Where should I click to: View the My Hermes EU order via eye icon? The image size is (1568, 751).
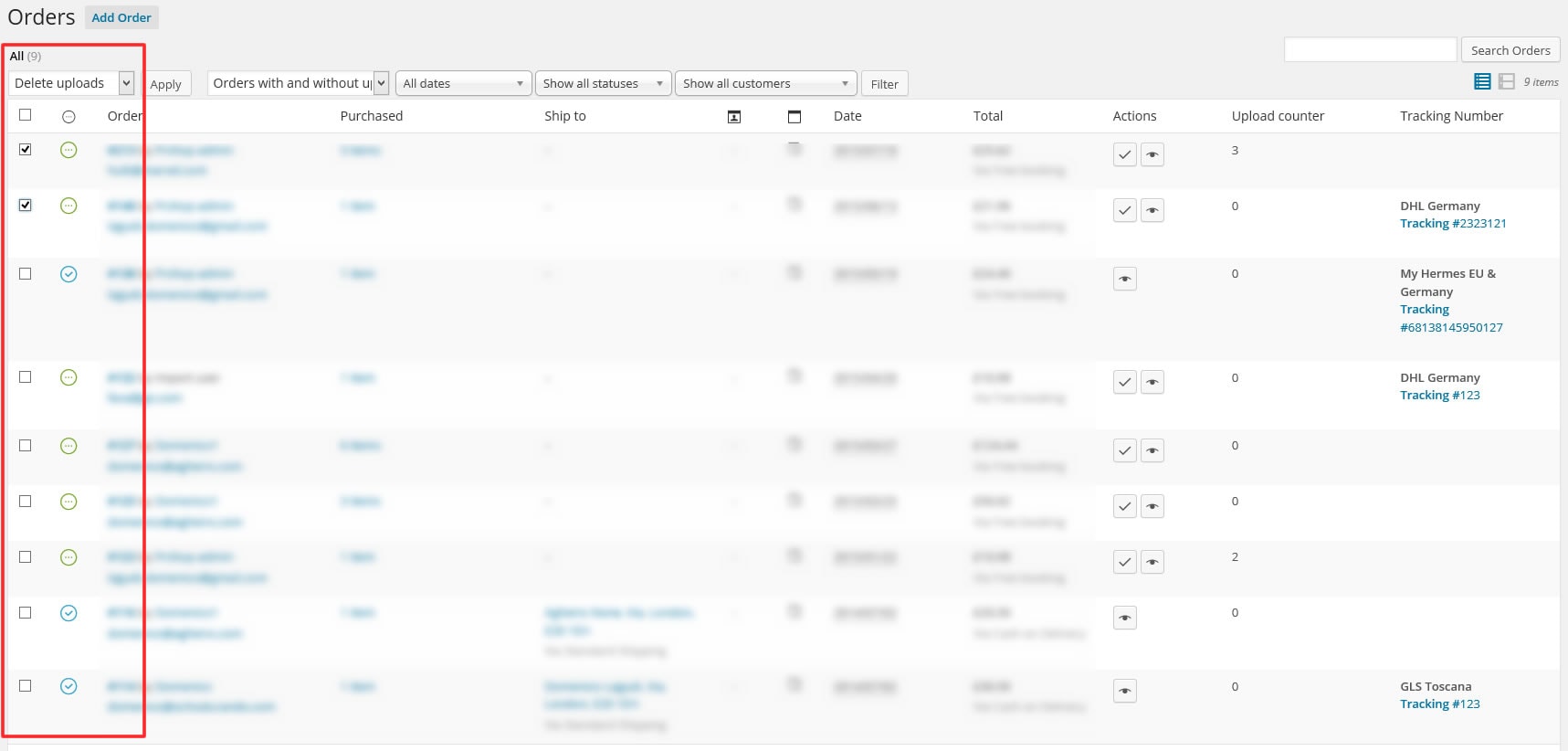pos(1125,279)
